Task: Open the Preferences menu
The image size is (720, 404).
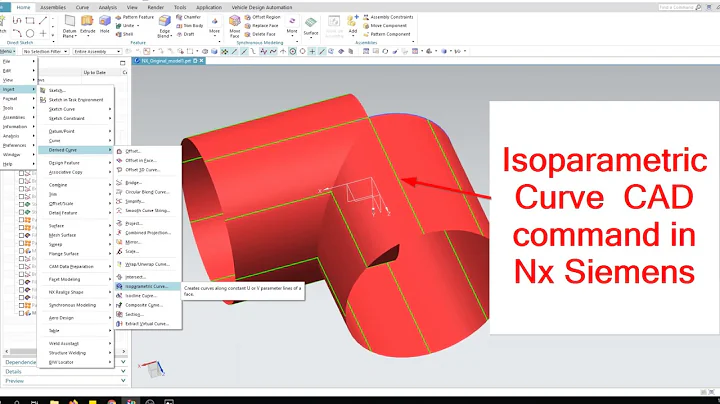Action: [x=18, y=145]
